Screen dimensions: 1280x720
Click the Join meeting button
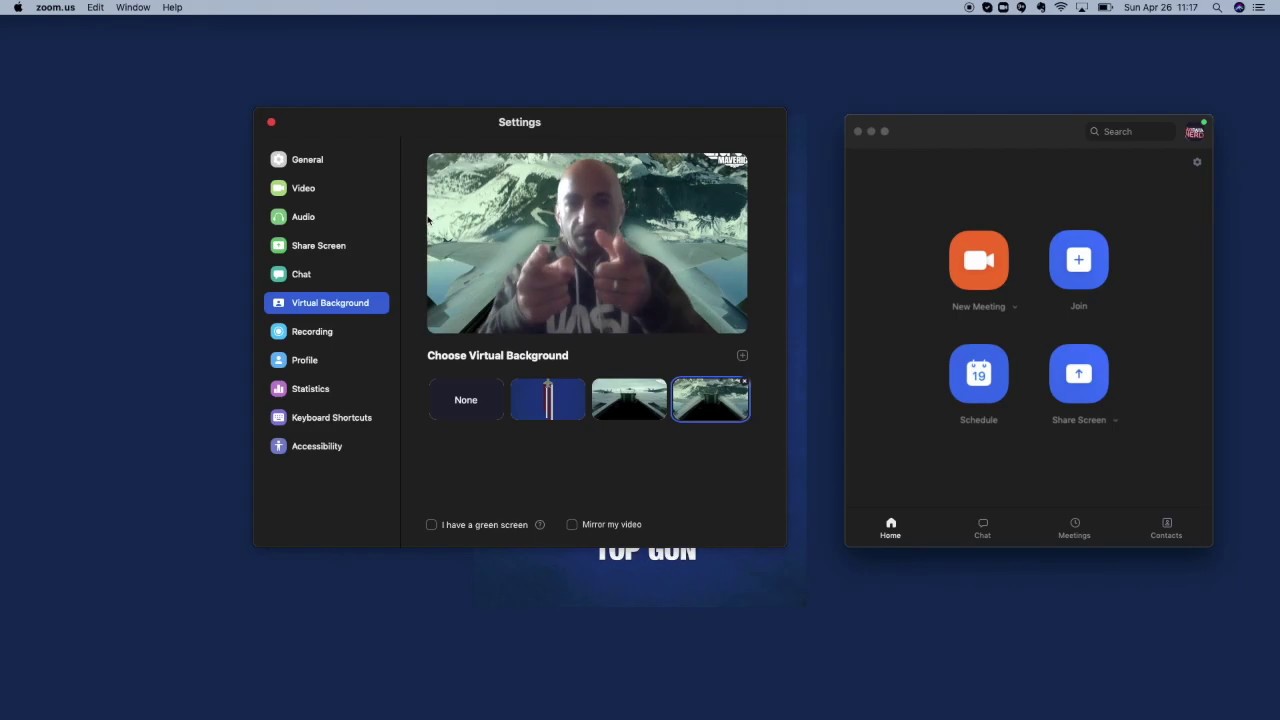click(1079, 260)
